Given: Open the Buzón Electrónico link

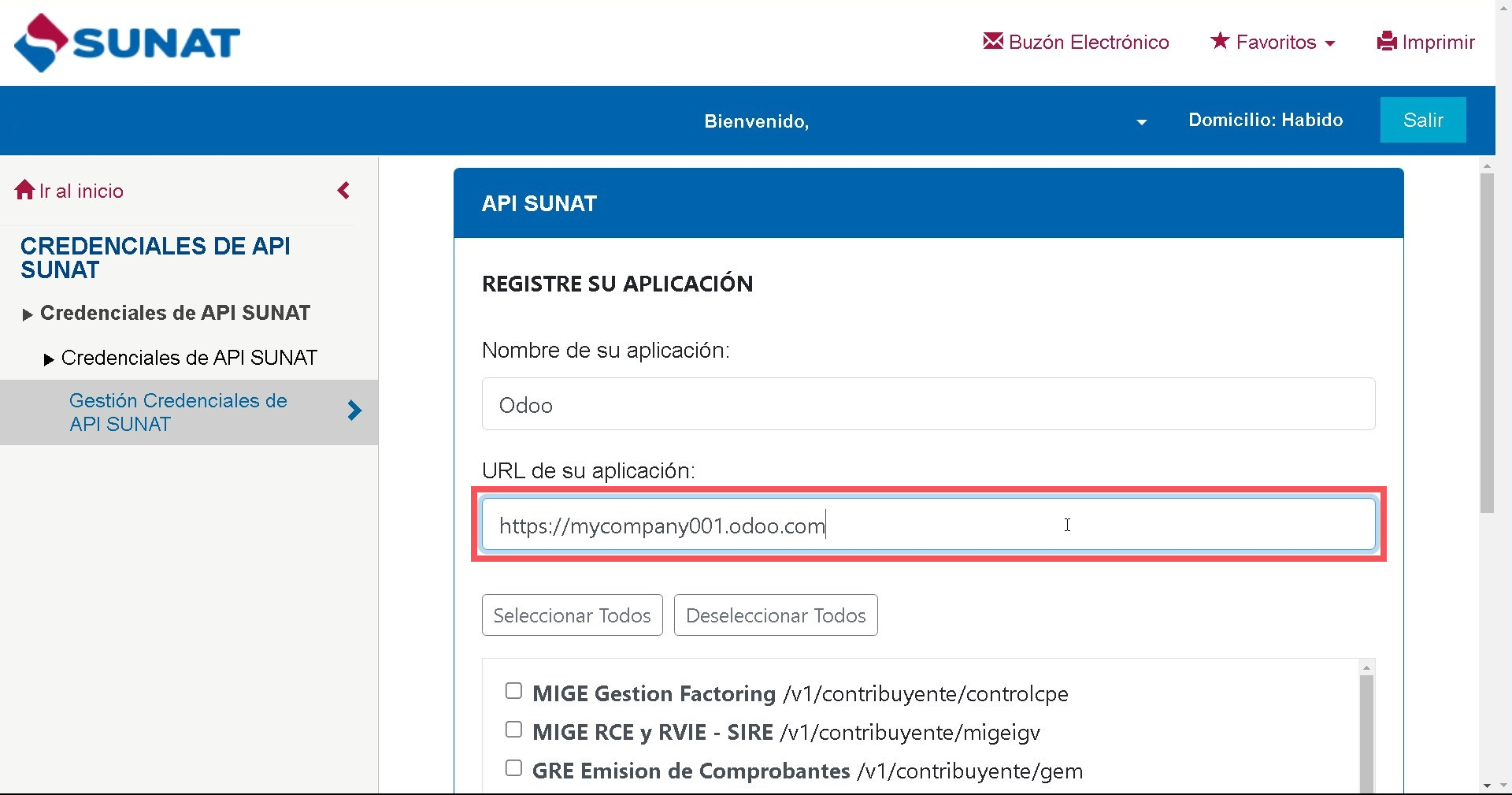Looking at the screenshot, I should coord(1076,42).
